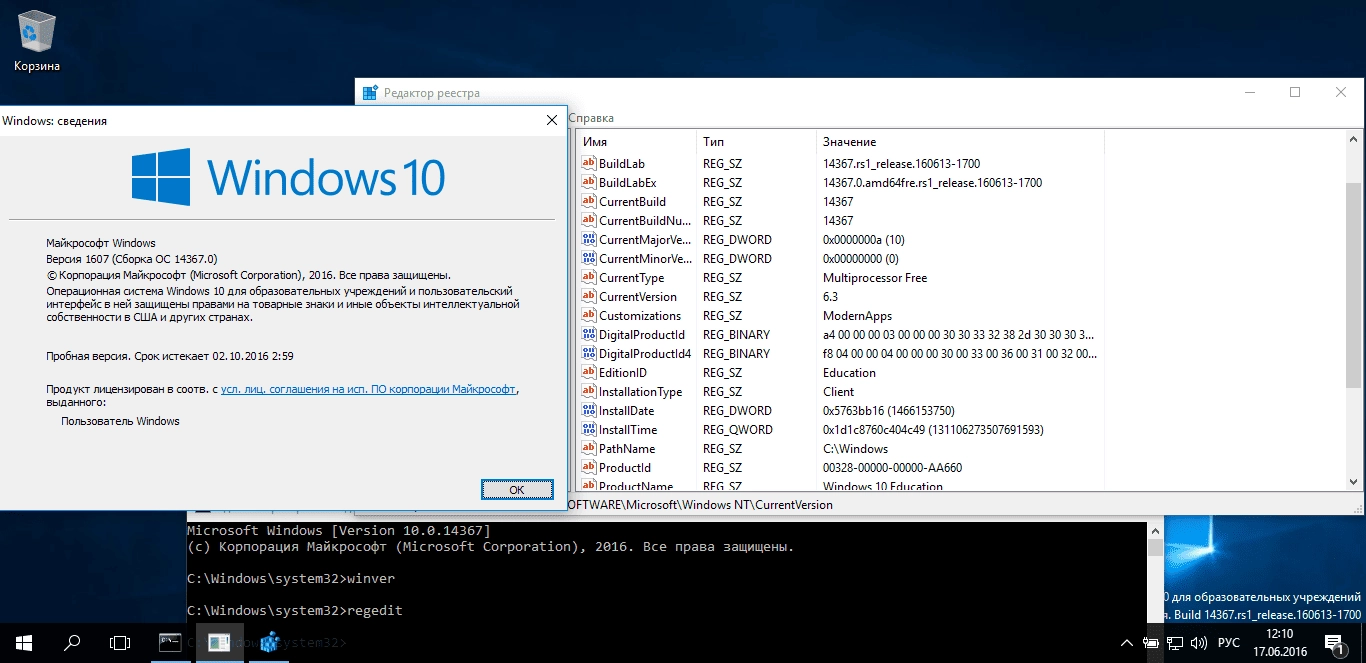Select ProductId value icon

(x=589, y=467)
